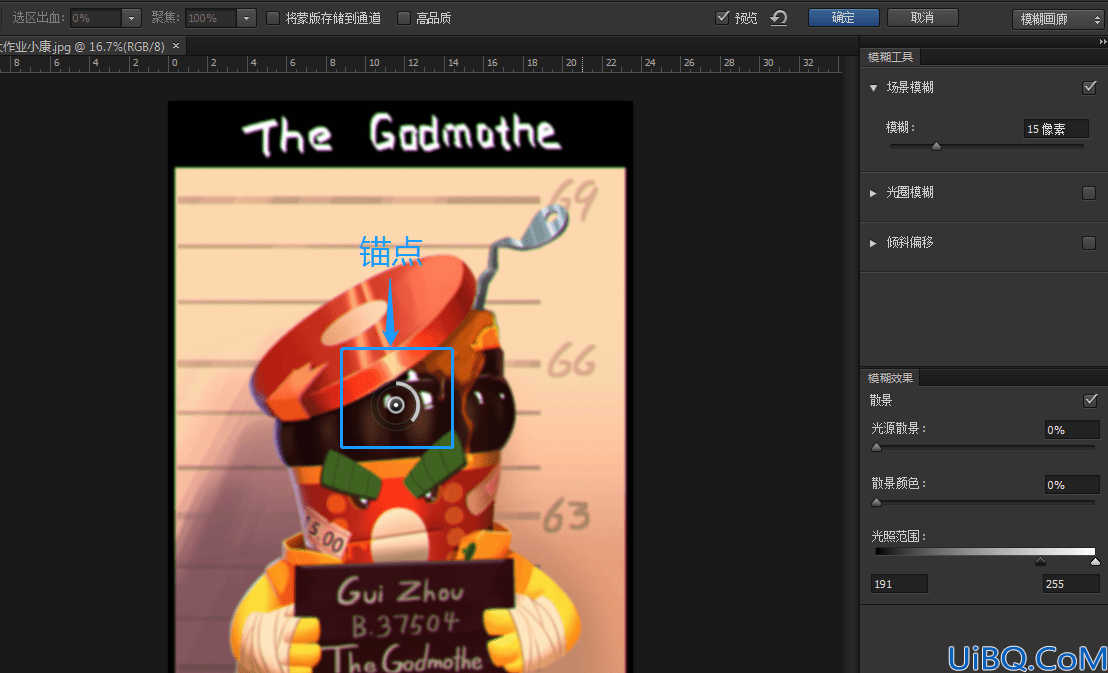
Task: Toggle the 散景 checkbox
Action: tap(1090, 401)
